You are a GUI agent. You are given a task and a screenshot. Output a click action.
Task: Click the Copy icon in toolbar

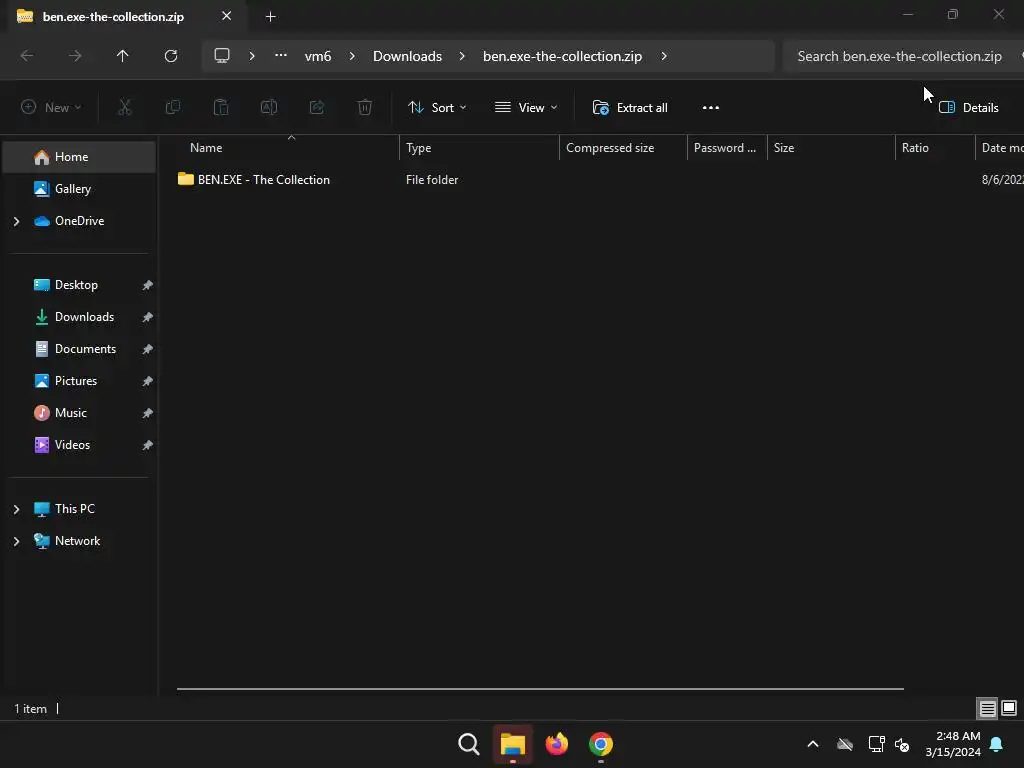point(172,107)
